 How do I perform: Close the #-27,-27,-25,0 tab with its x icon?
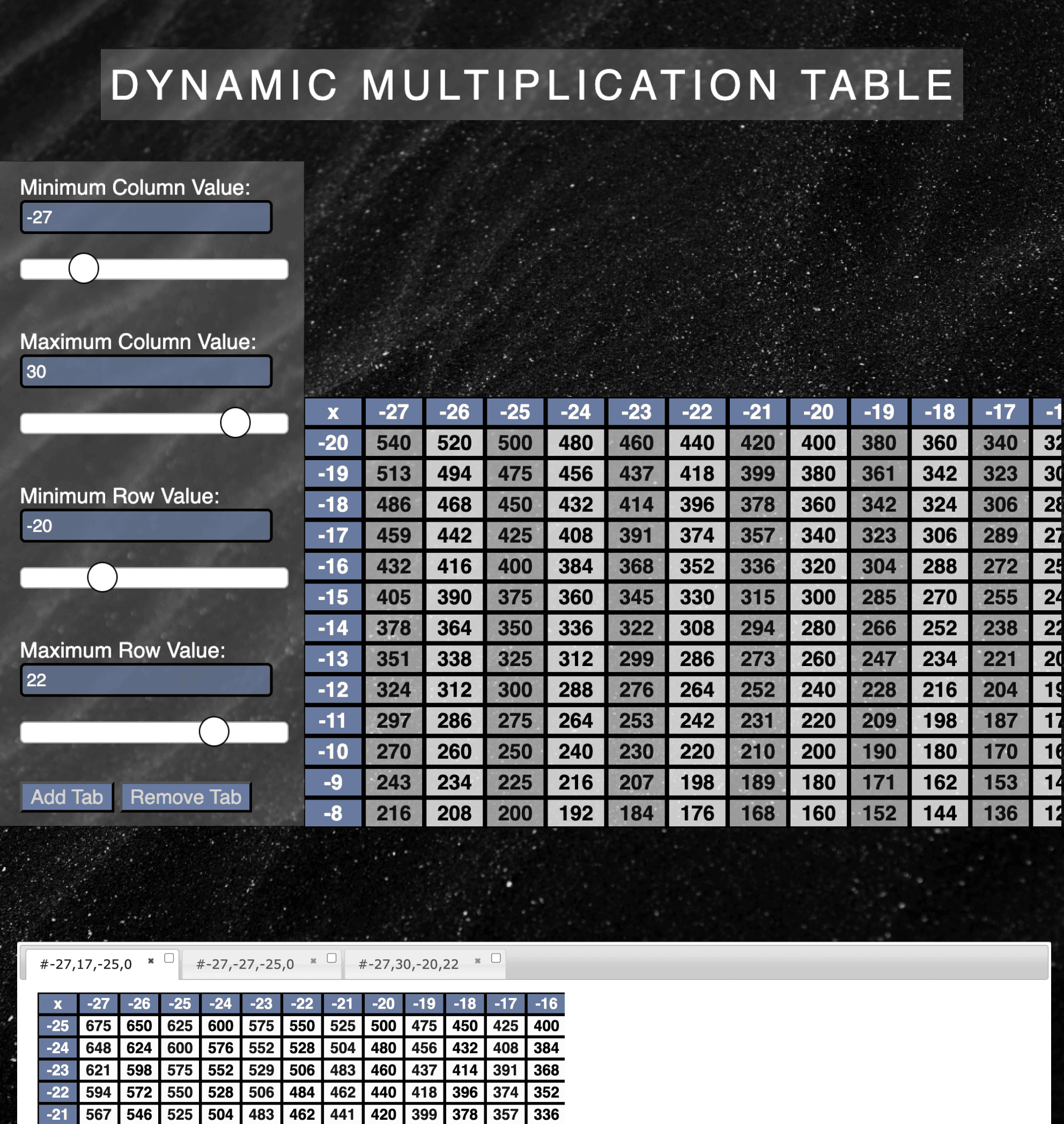point(313,960)
